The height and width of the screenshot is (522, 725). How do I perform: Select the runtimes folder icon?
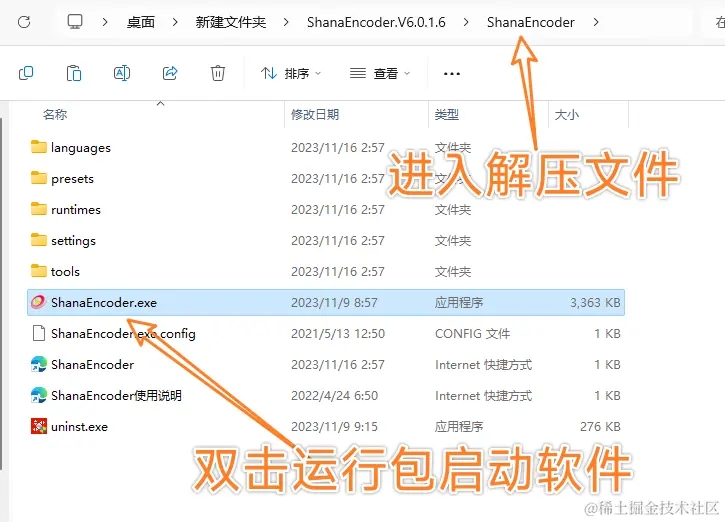(39, 209)
